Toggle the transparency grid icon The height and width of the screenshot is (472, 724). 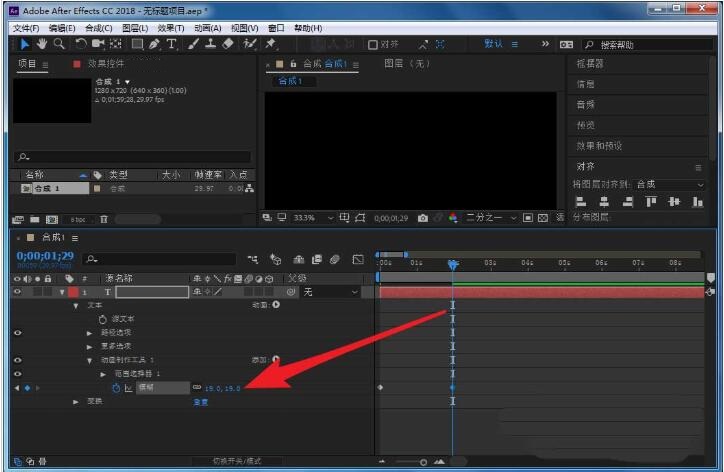pyautogui.click(x=543, y=218)
